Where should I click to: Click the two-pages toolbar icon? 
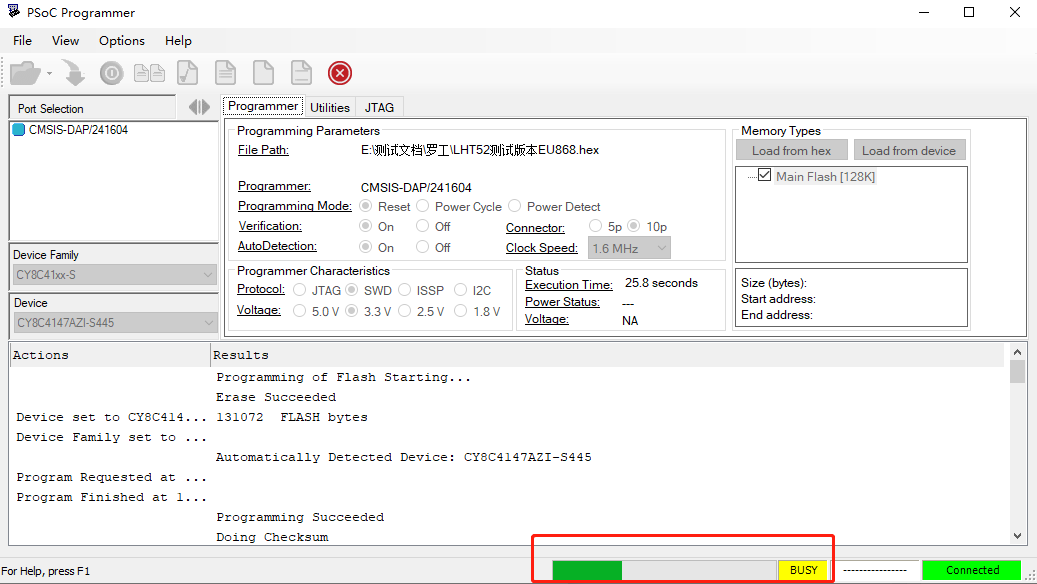149,73
